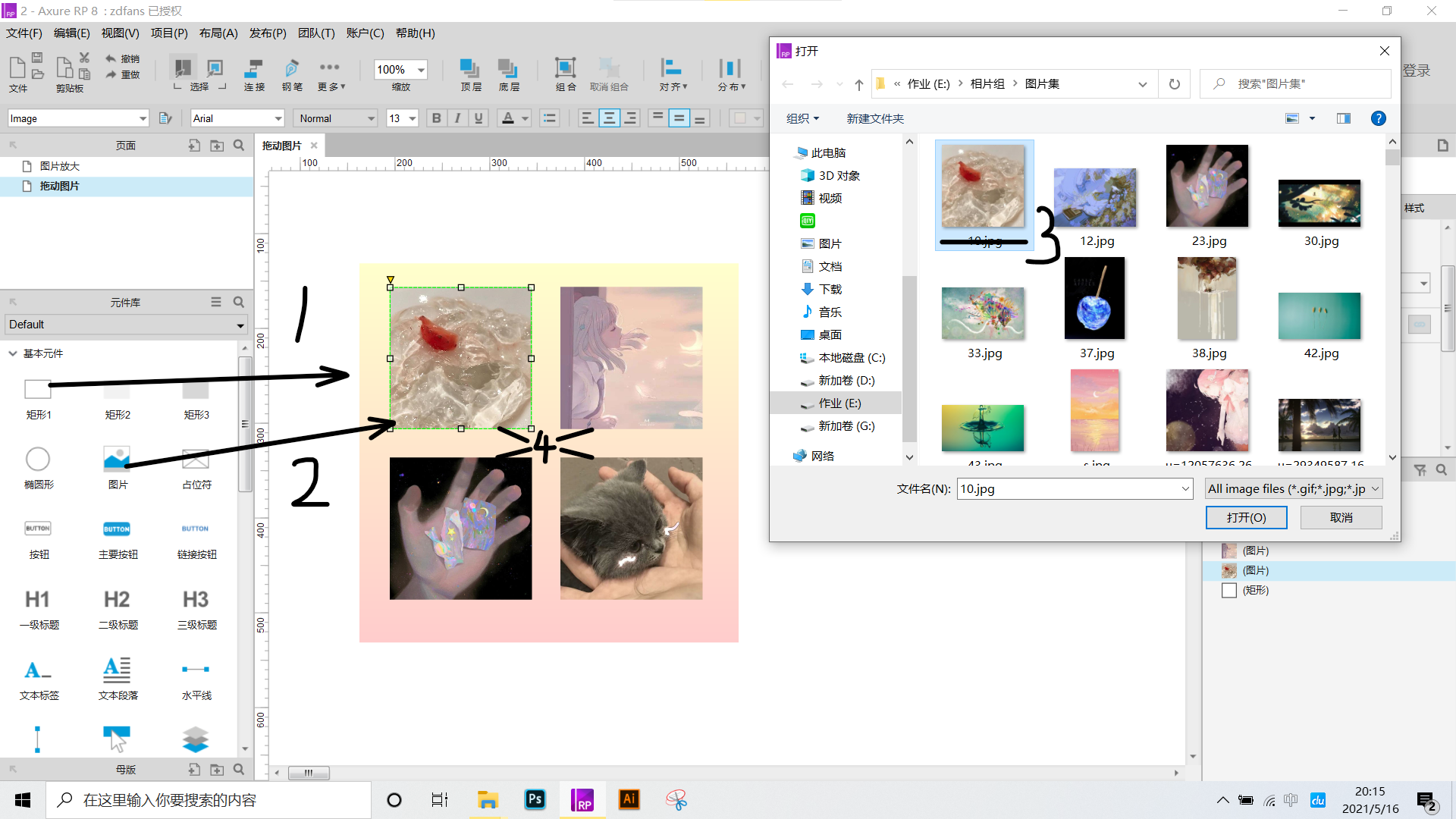Viewport: 1456px width, 819px height.
Task: Click the Group icon
Action: pos(565,69)
